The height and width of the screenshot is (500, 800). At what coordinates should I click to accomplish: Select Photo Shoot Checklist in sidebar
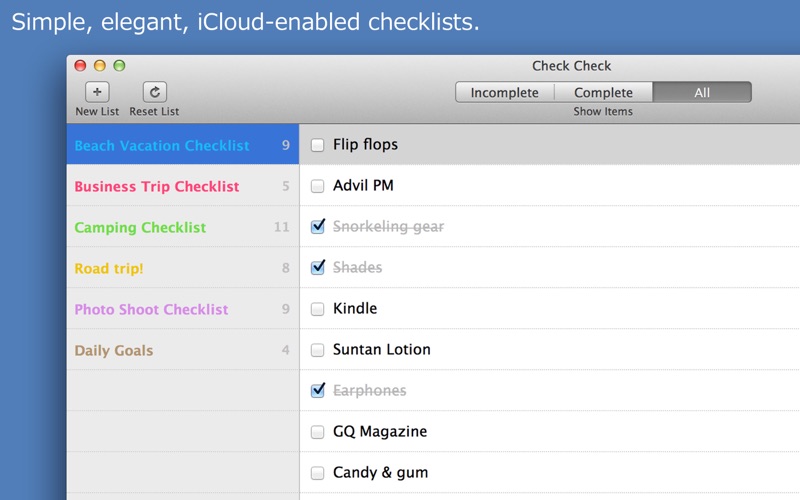pyautogui.click(x=183, y=309)
